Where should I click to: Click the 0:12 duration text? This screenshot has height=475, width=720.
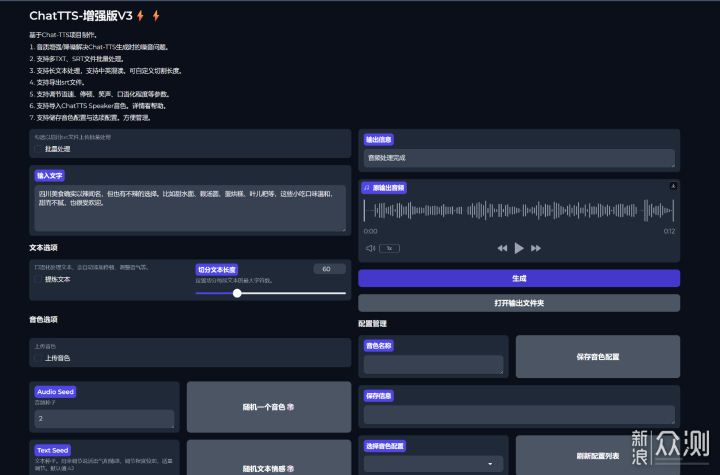click(x=669, y=232)
